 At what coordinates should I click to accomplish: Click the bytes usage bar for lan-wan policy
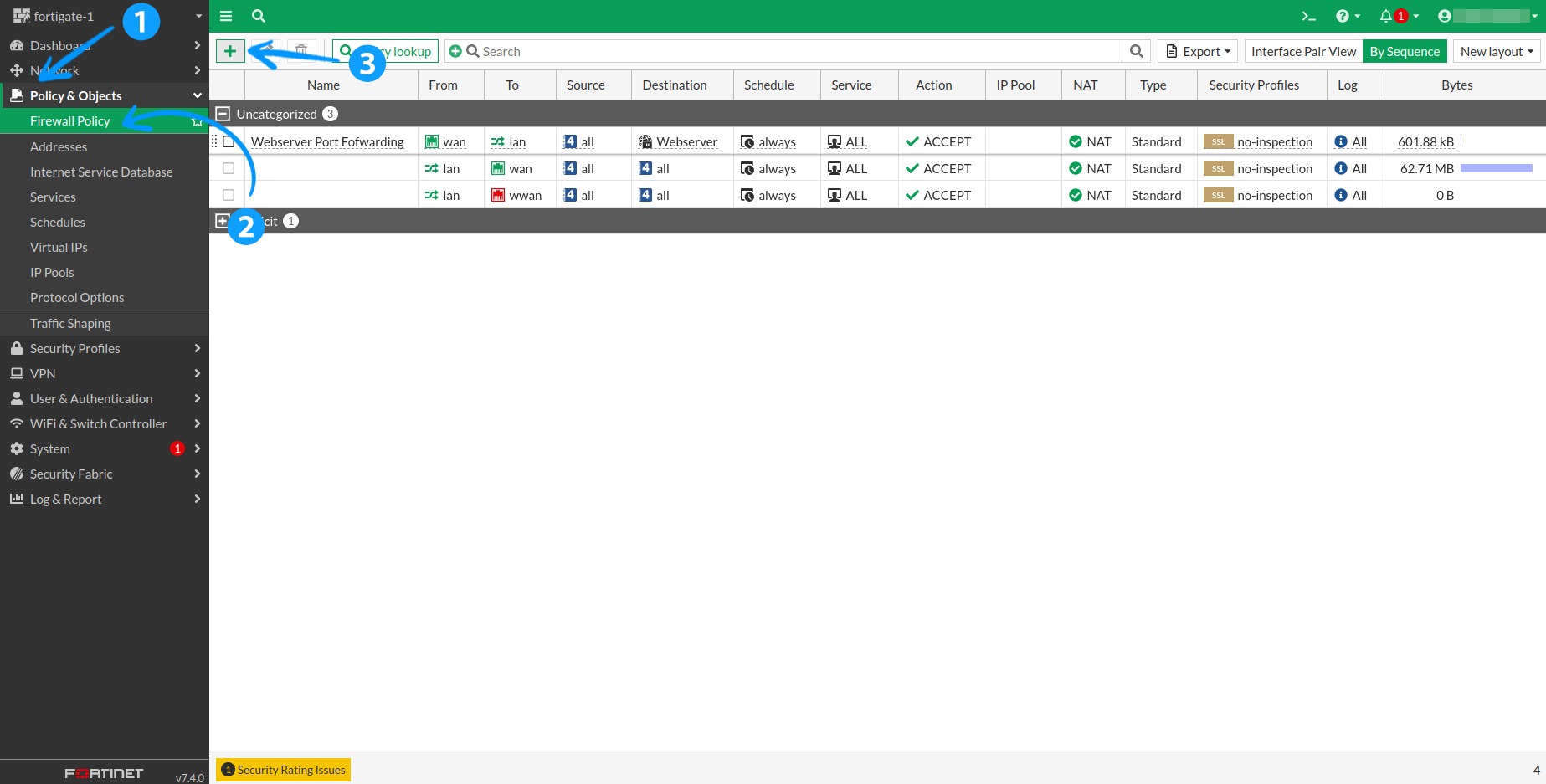pyautogui.click(x=1496, y=168)
